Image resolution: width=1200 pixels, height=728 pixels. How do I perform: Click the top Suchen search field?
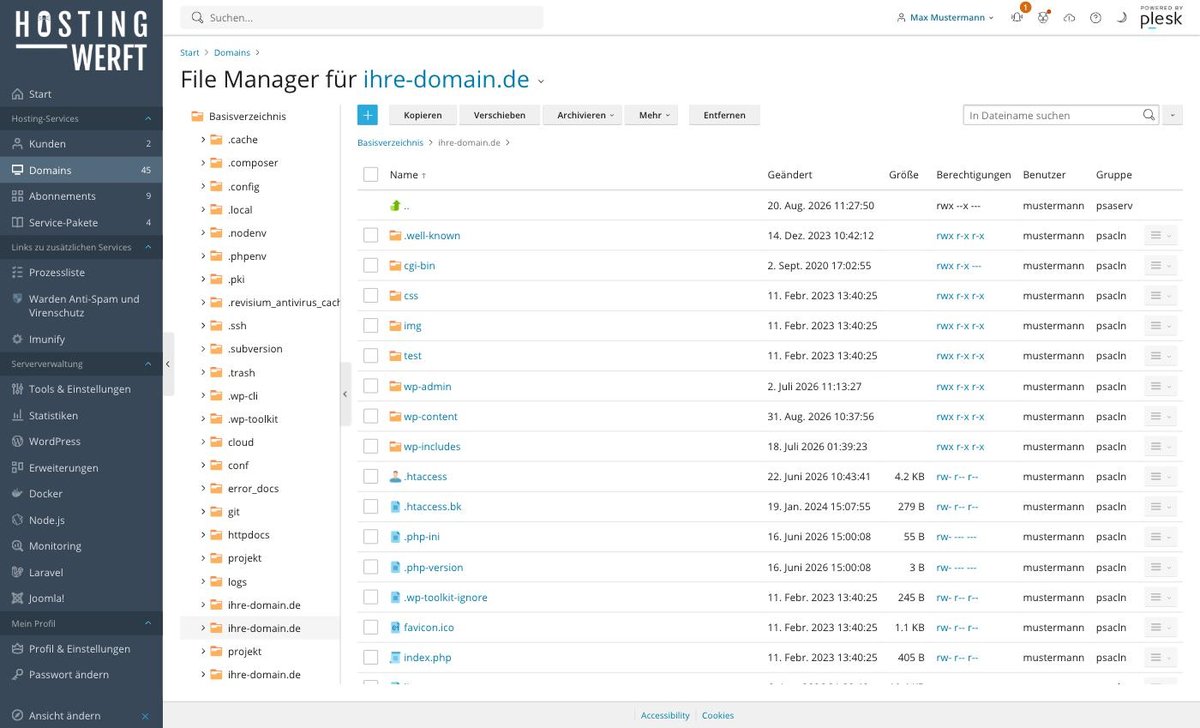(x=362, y=18)
